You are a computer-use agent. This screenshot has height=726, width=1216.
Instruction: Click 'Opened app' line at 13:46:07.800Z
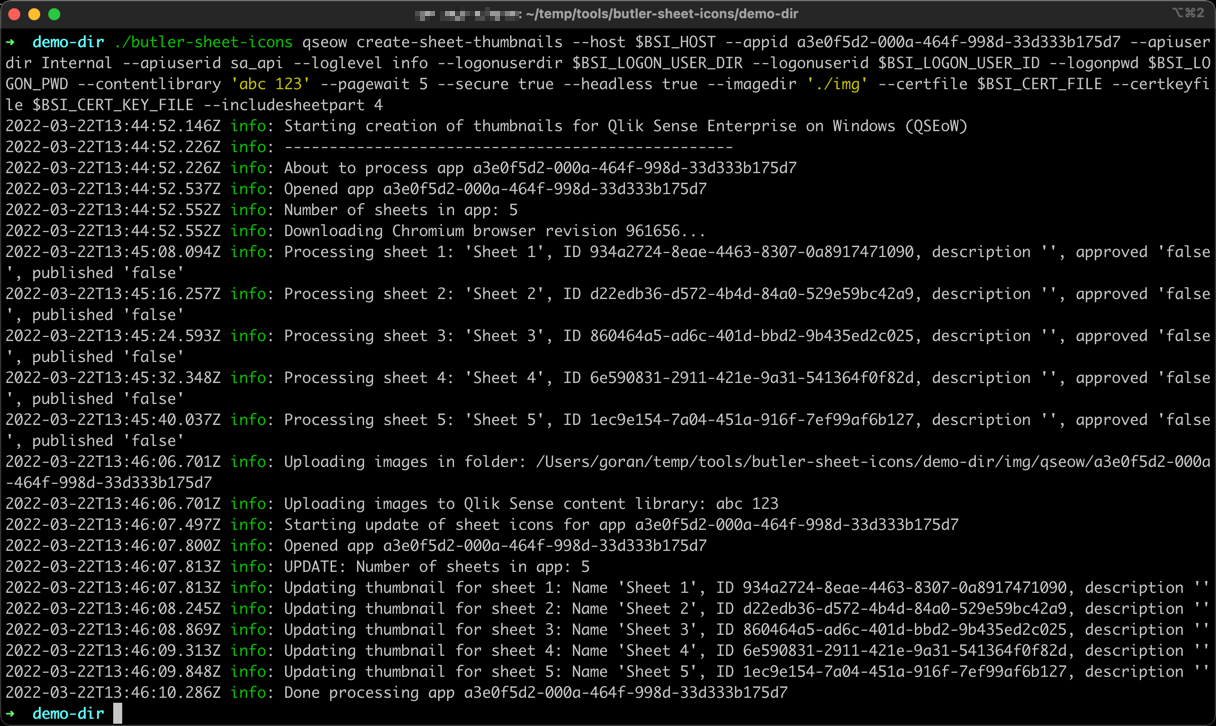tap(495, 546)
